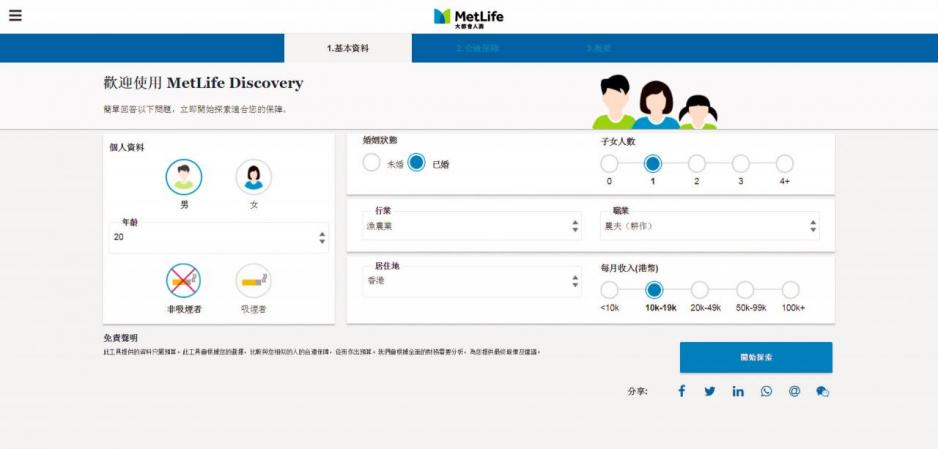Screen dimensions: 938x449
Task: Set number of children to 3
Action: click(x=741, y=163)
